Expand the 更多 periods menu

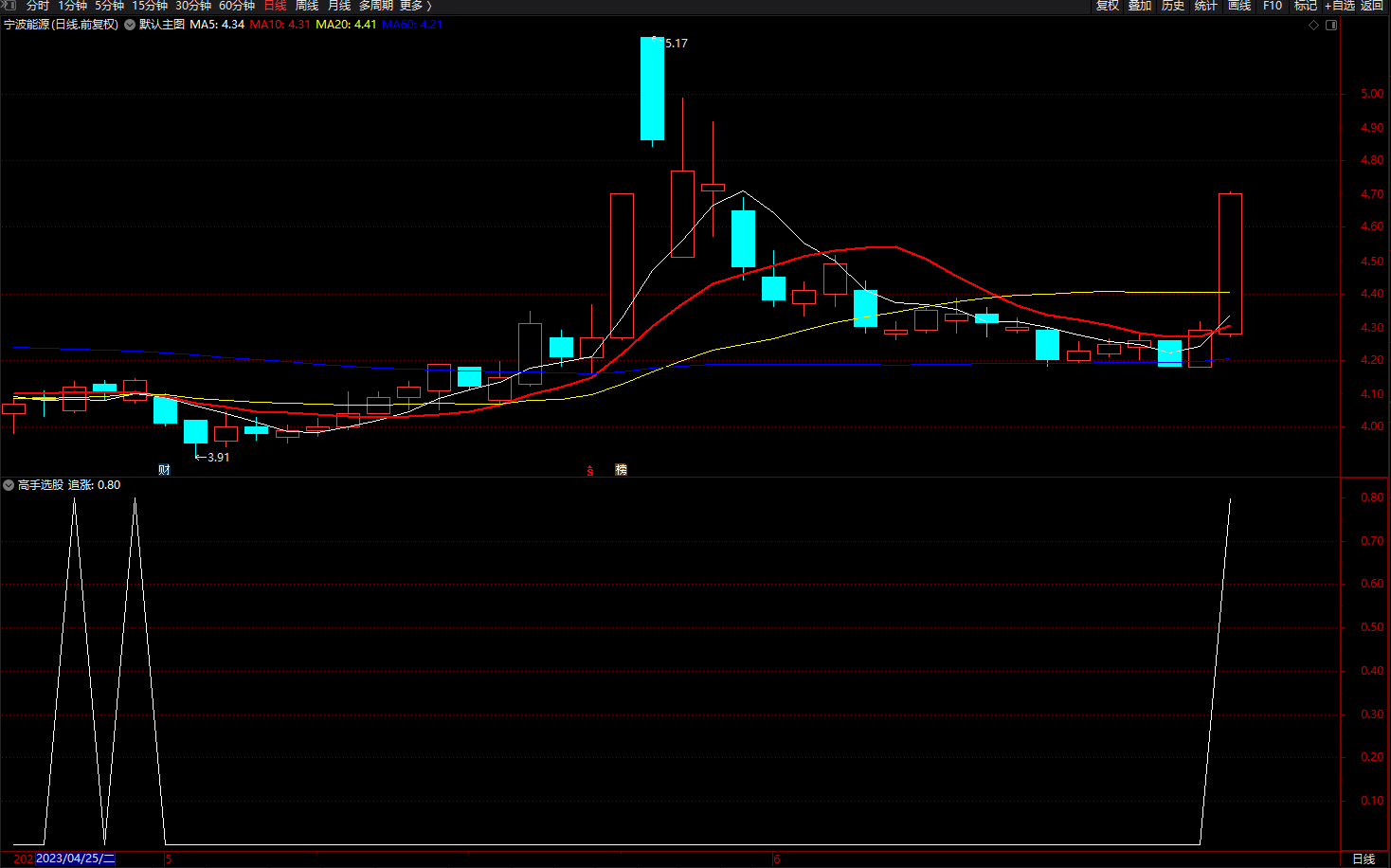point(415,6)
